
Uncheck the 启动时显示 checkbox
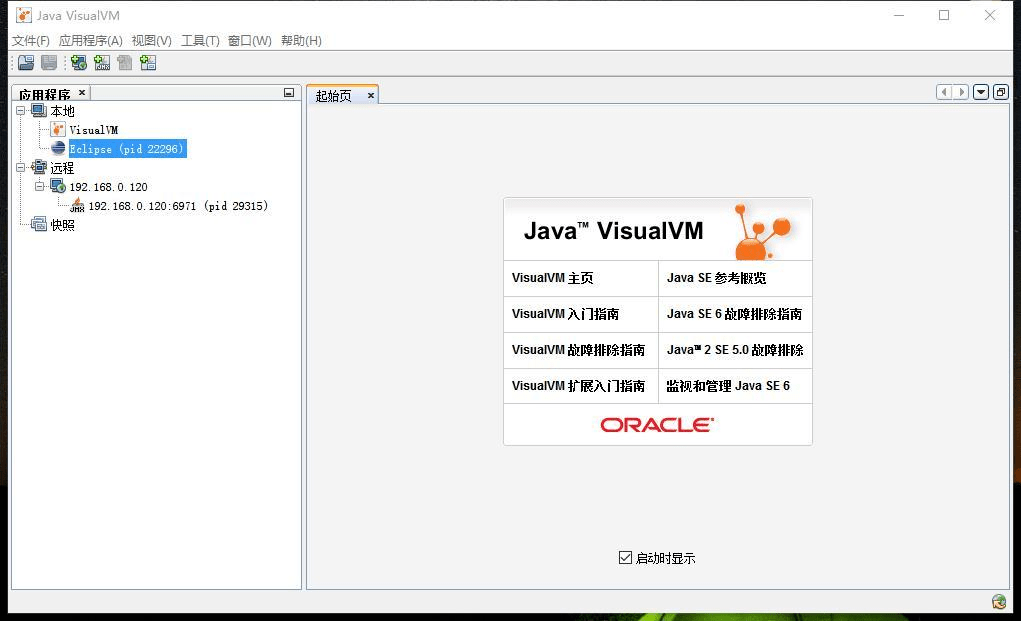point(625,557)
